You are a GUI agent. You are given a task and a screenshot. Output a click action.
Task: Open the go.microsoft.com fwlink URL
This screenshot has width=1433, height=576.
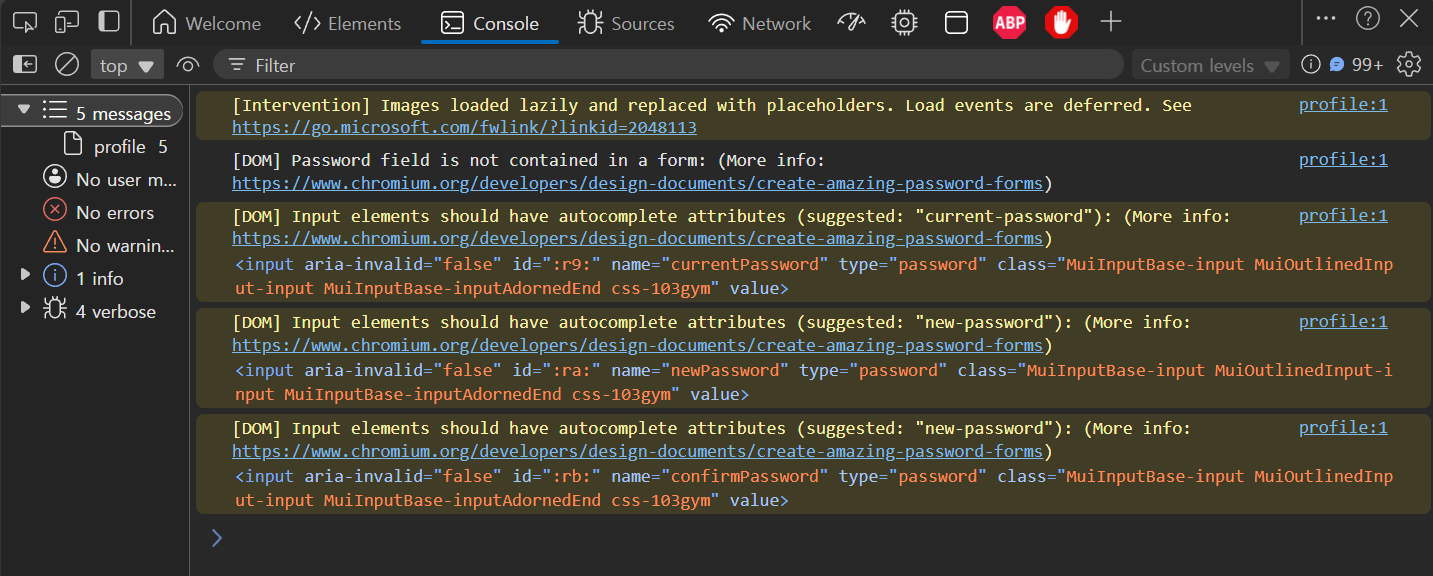[464, 128]
